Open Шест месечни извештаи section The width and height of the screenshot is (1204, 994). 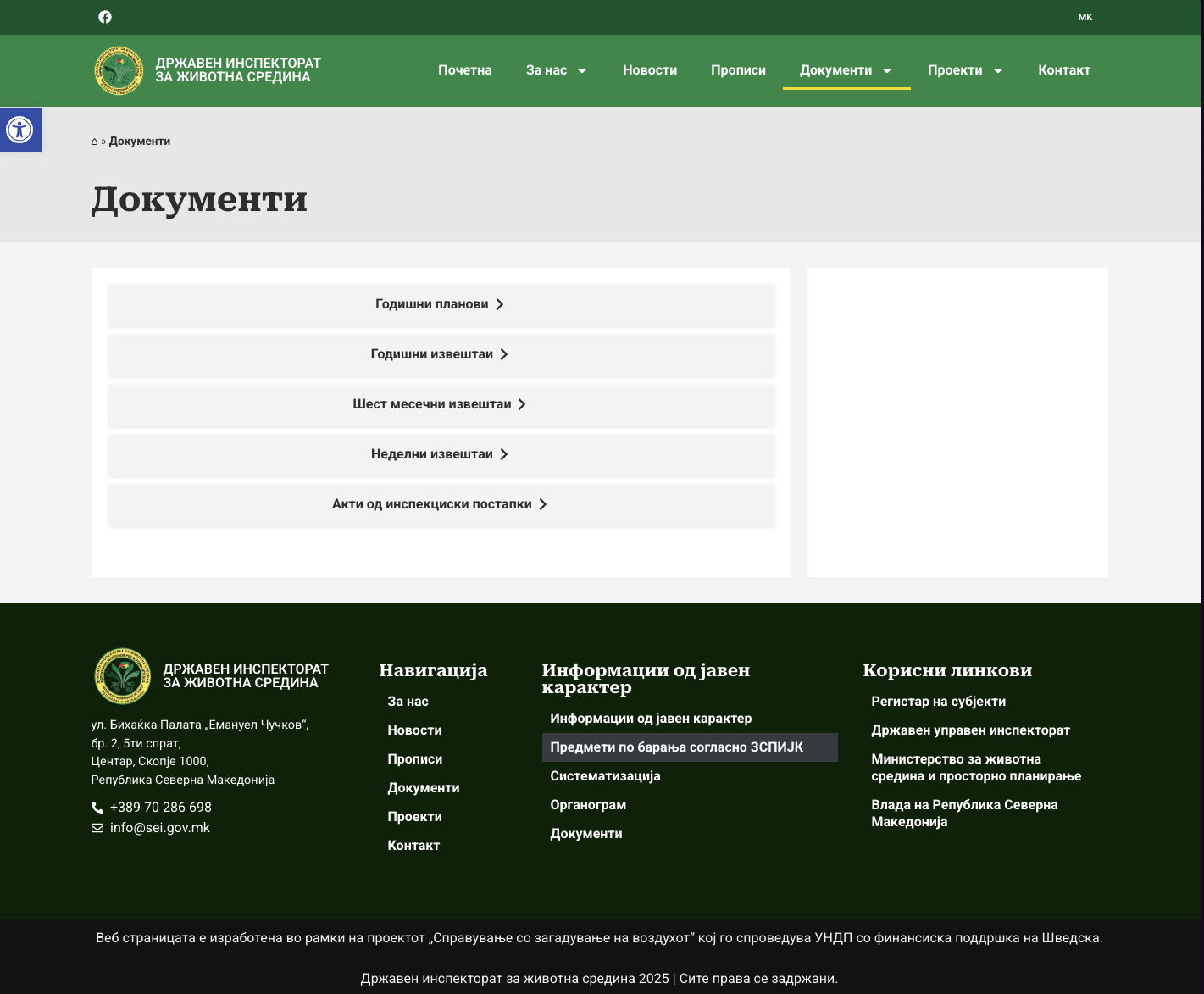441,404
